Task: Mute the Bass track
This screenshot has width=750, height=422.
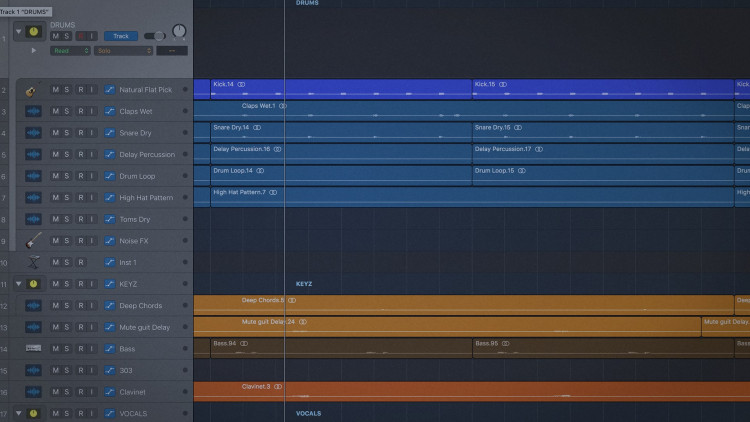Action: pyautogui.click(x=55, y=349)
